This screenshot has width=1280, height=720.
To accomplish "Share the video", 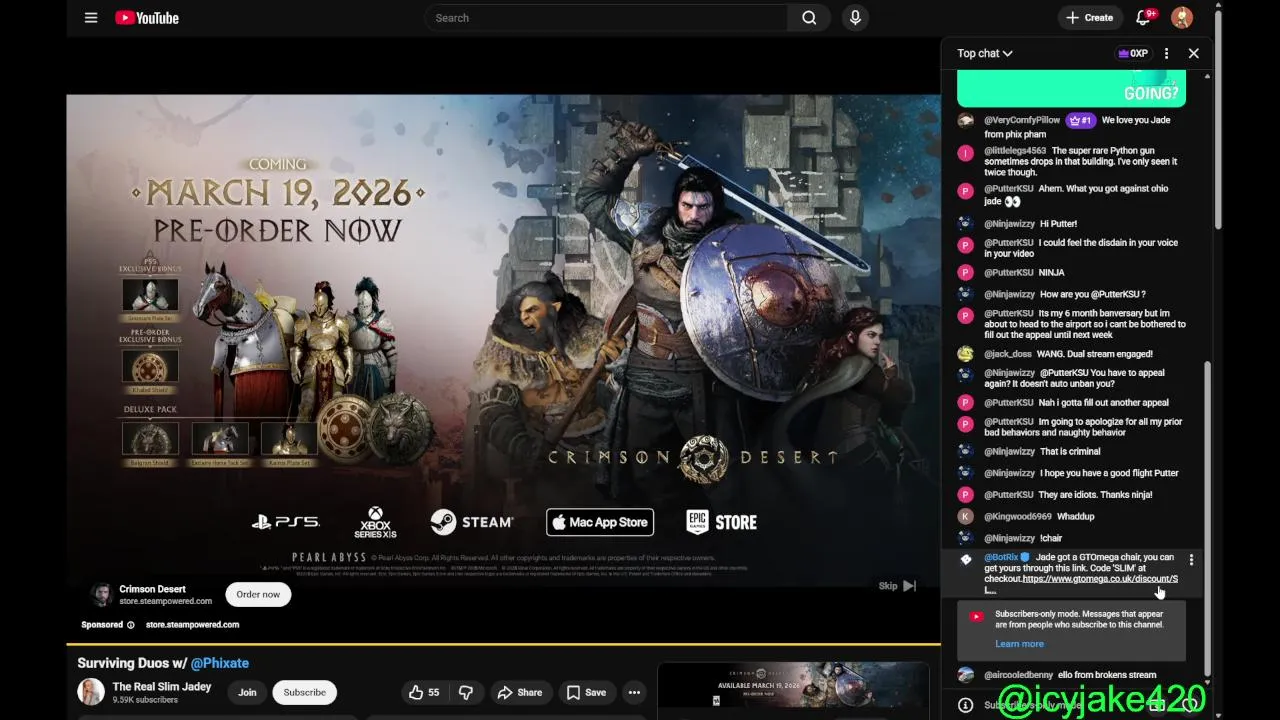I will tap(520, 692).
